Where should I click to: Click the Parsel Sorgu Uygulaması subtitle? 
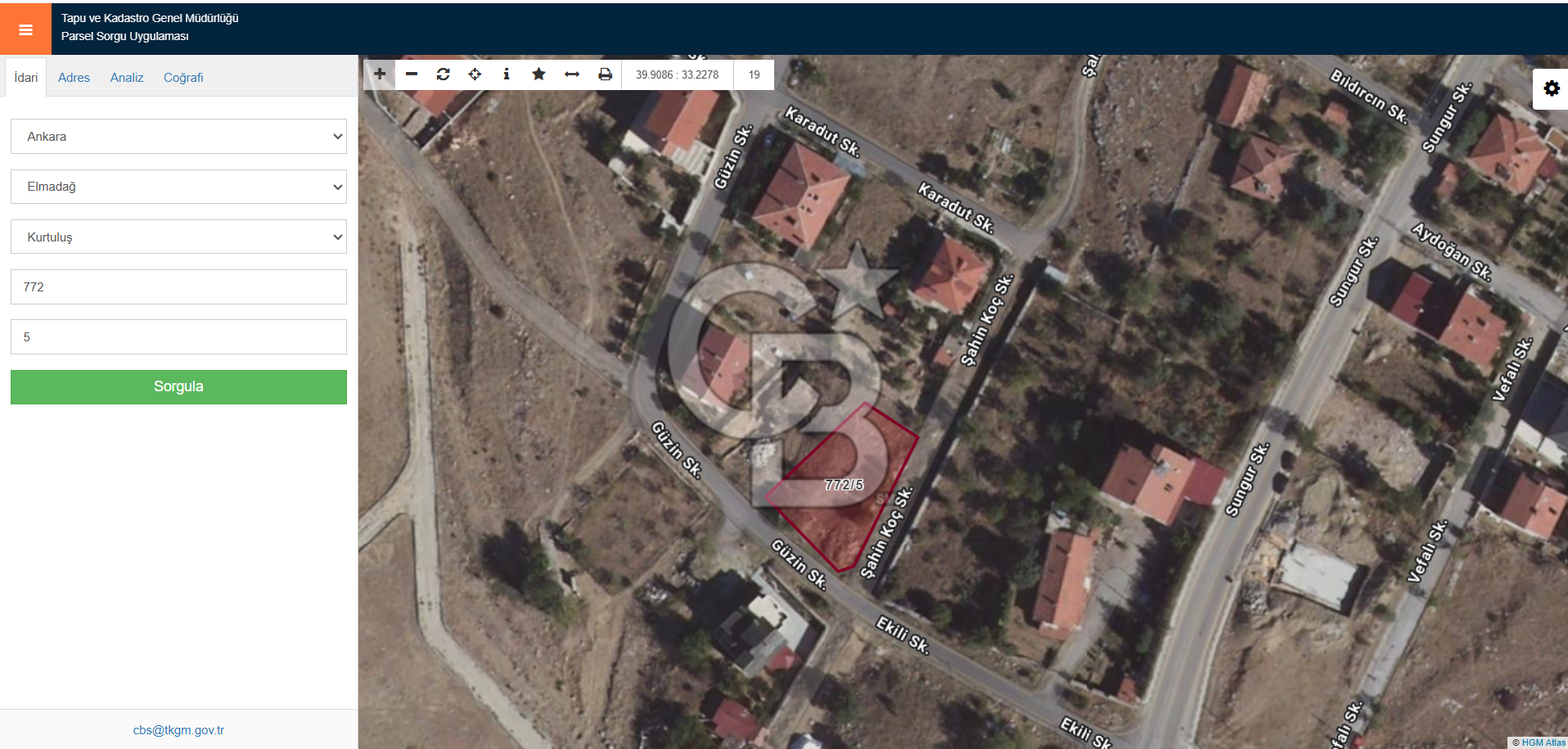click(x=124, y=36)
